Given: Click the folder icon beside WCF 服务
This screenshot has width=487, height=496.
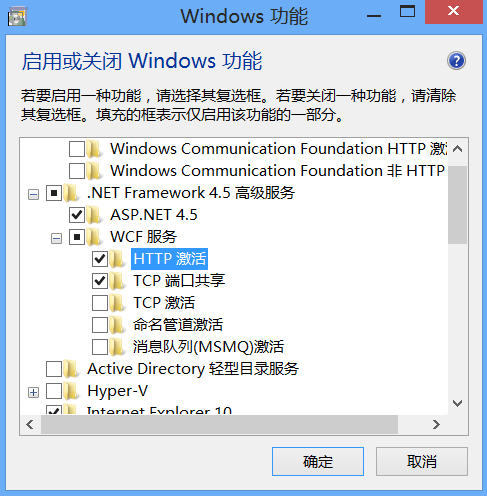Looking at the screenshot, I should click(x=94, y=237).
